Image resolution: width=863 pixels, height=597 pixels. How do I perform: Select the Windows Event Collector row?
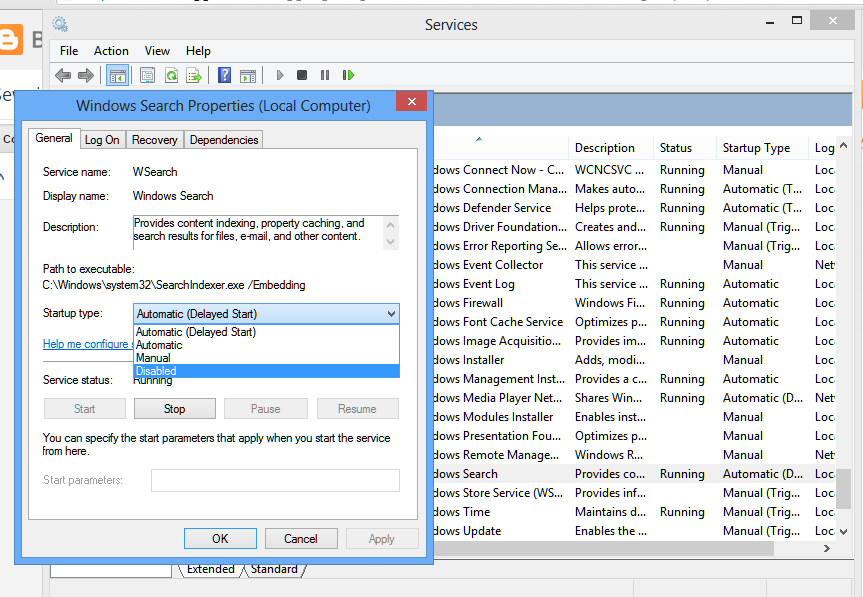[633, 265]
